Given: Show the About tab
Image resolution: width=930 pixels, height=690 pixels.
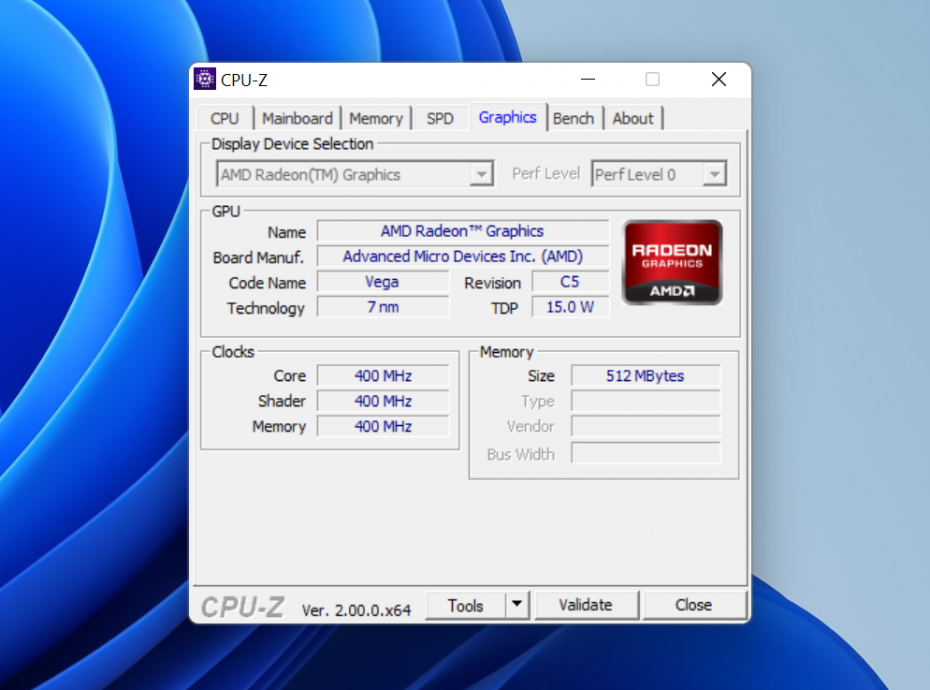Looking at the screenshot, I should (633, 118).
